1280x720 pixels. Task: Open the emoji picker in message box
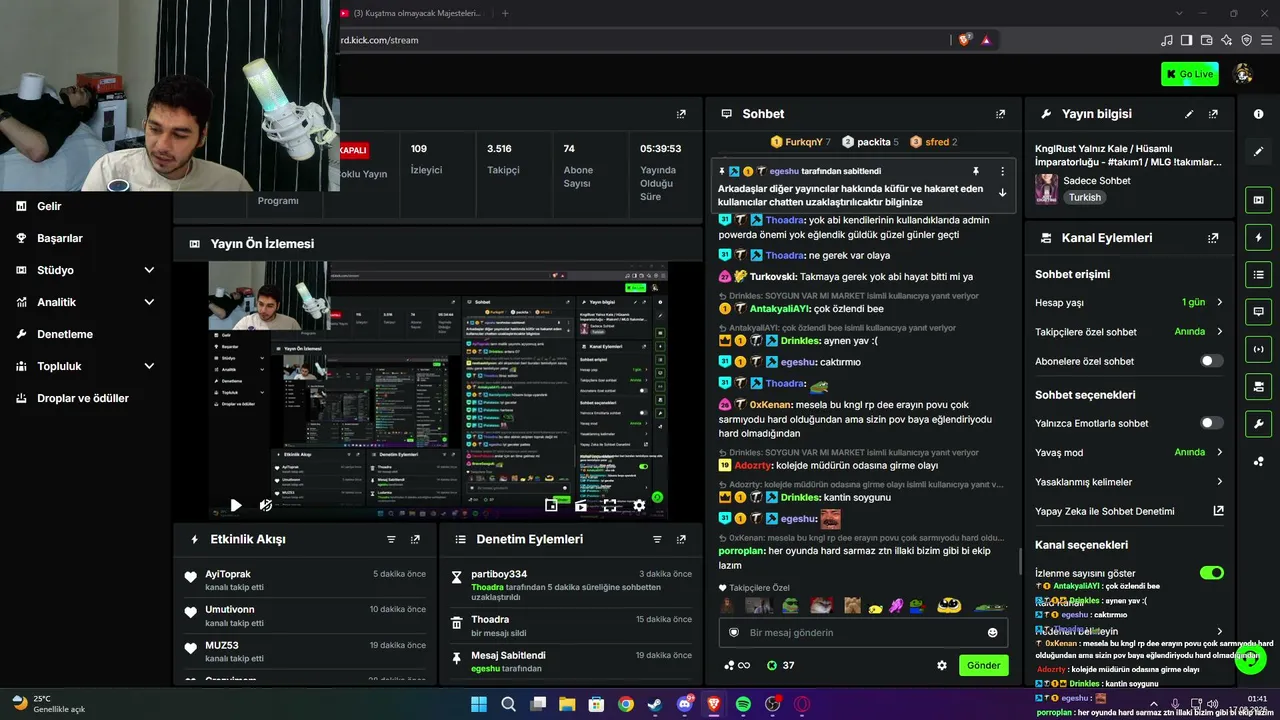click(992, 632)
